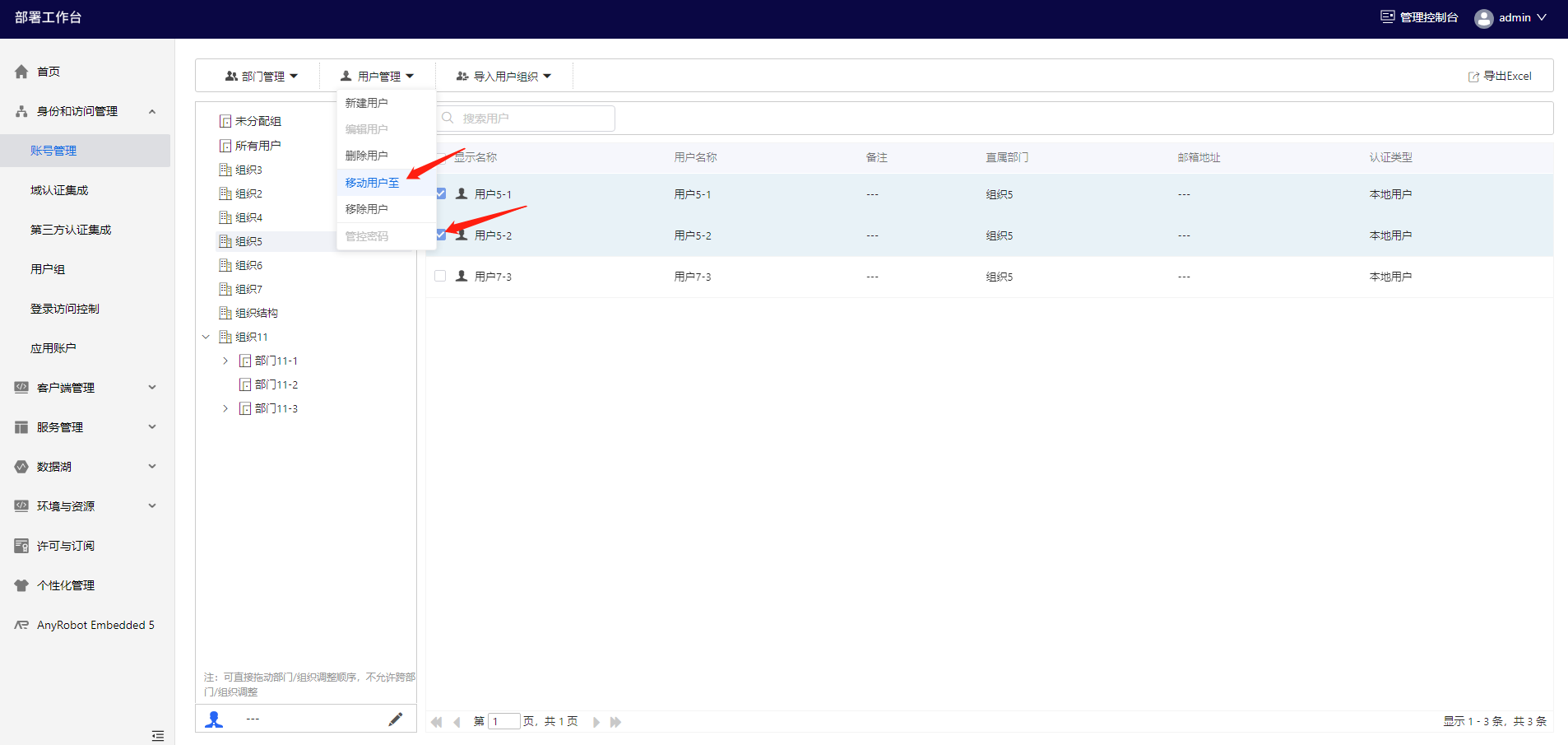1568x745 pixels.
Task: Click the admin avatar icon
Action: (x=1484, y=18)
